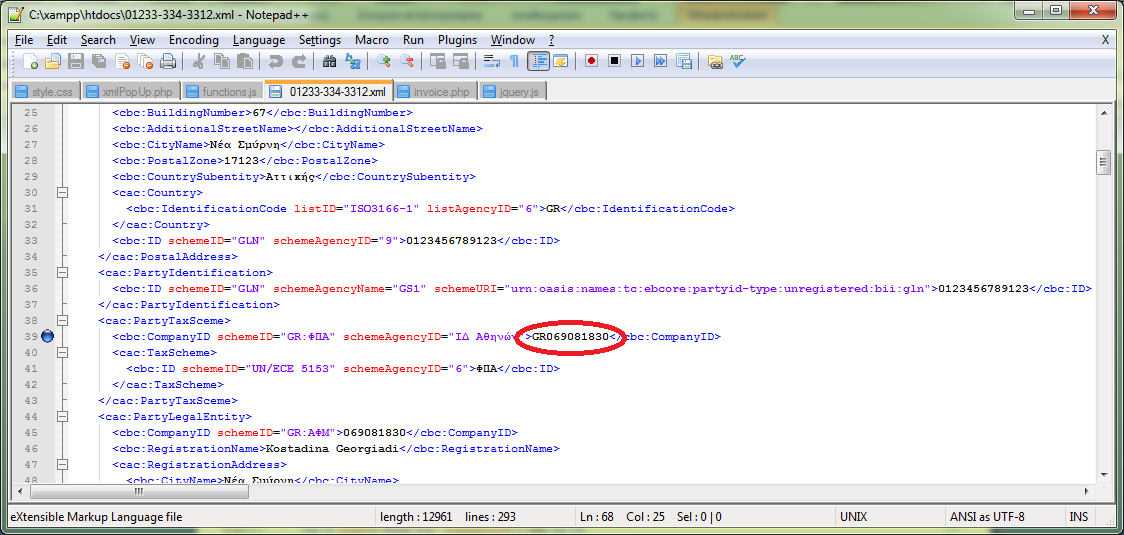This screenshot has width=1124, height=535.
Task: Open the Settings menu
Action: [320, 40]
